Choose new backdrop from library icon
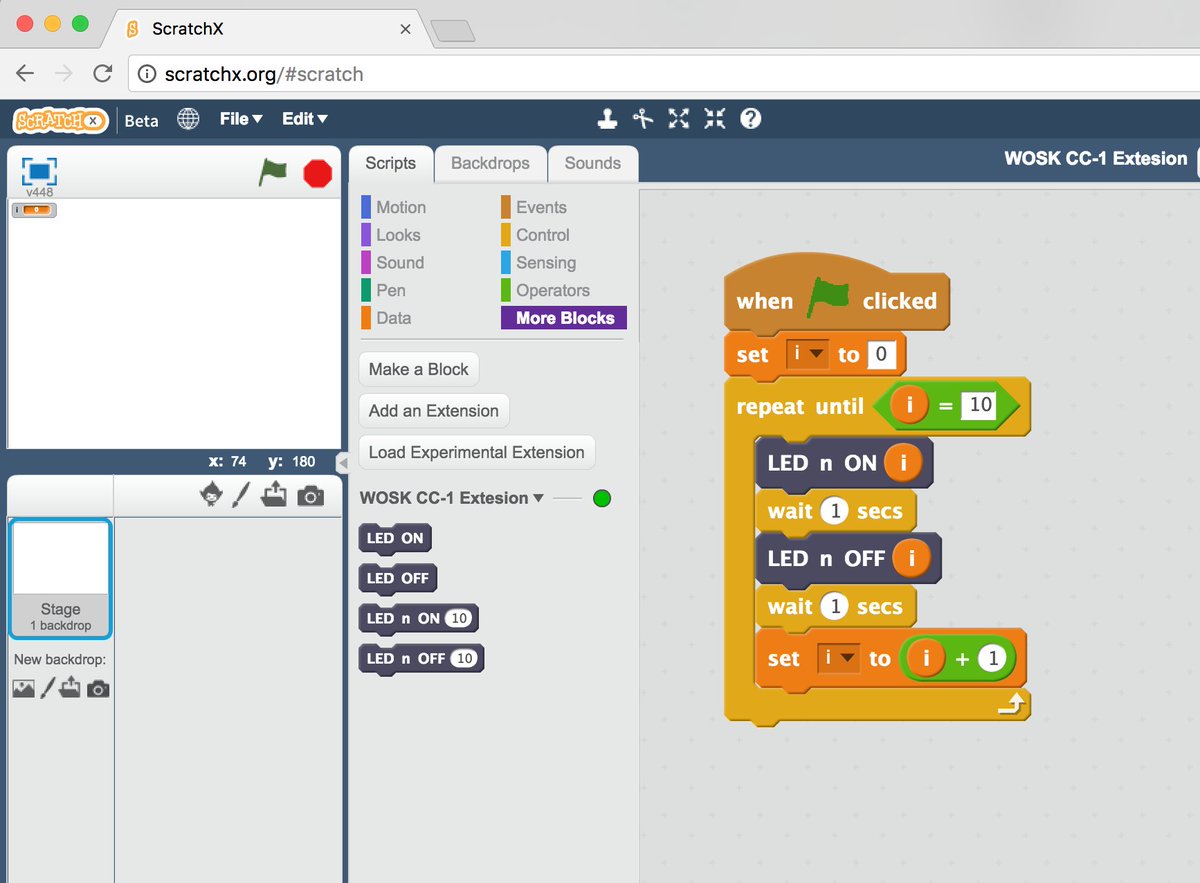1200x883 pixels. click(23, 688)
